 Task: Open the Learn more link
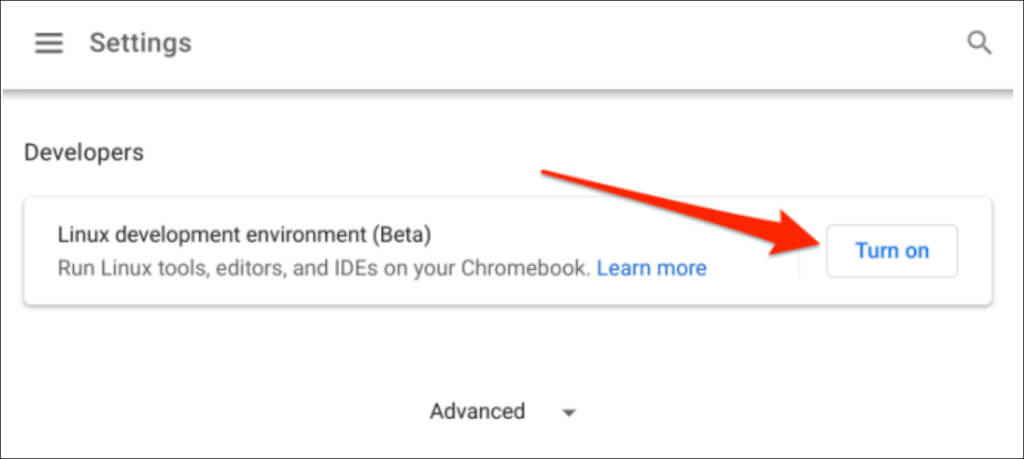click(651, 268)
